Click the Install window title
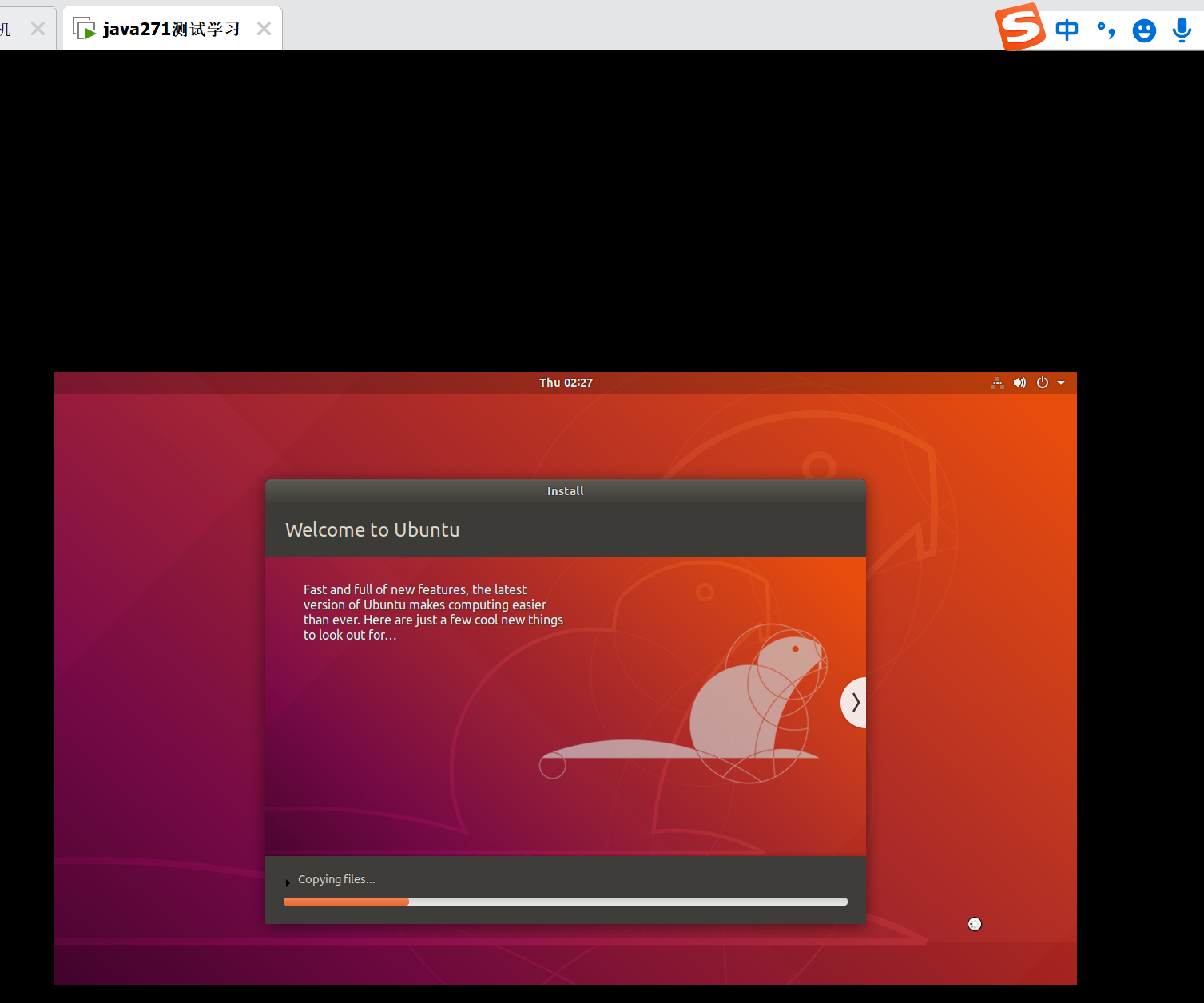 pyautogui.click(x=566, y=491)
